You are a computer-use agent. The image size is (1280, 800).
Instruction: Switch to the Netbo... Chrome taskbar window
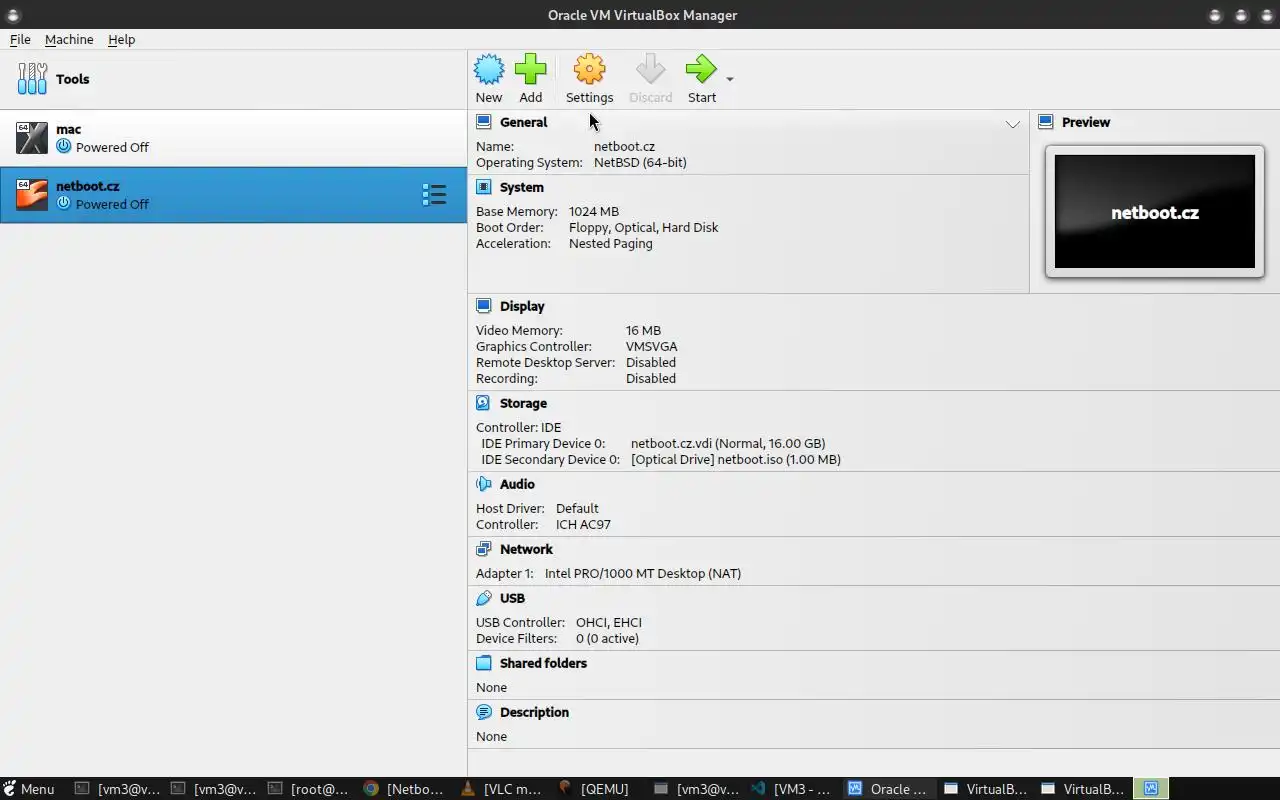pyautogui.click(x=404, y=788)
